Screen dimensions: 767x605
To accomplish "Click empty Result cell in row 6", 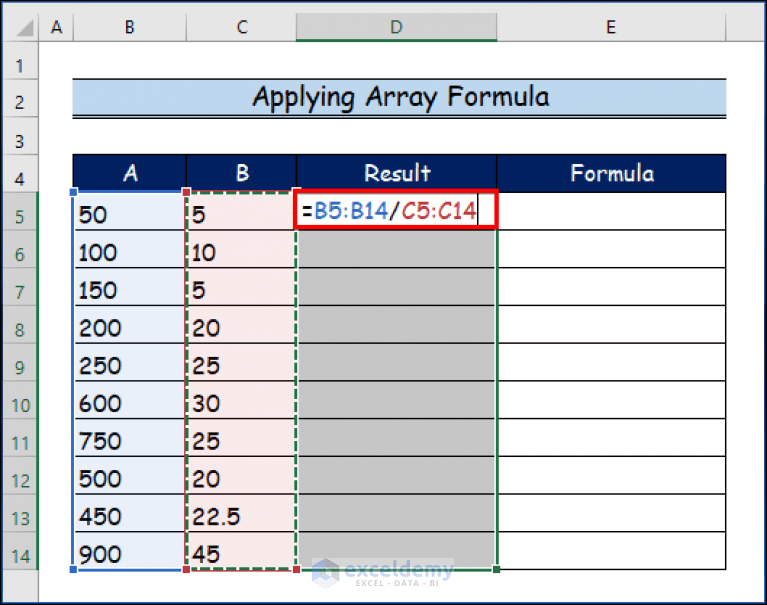I will (x=397, y=249).
